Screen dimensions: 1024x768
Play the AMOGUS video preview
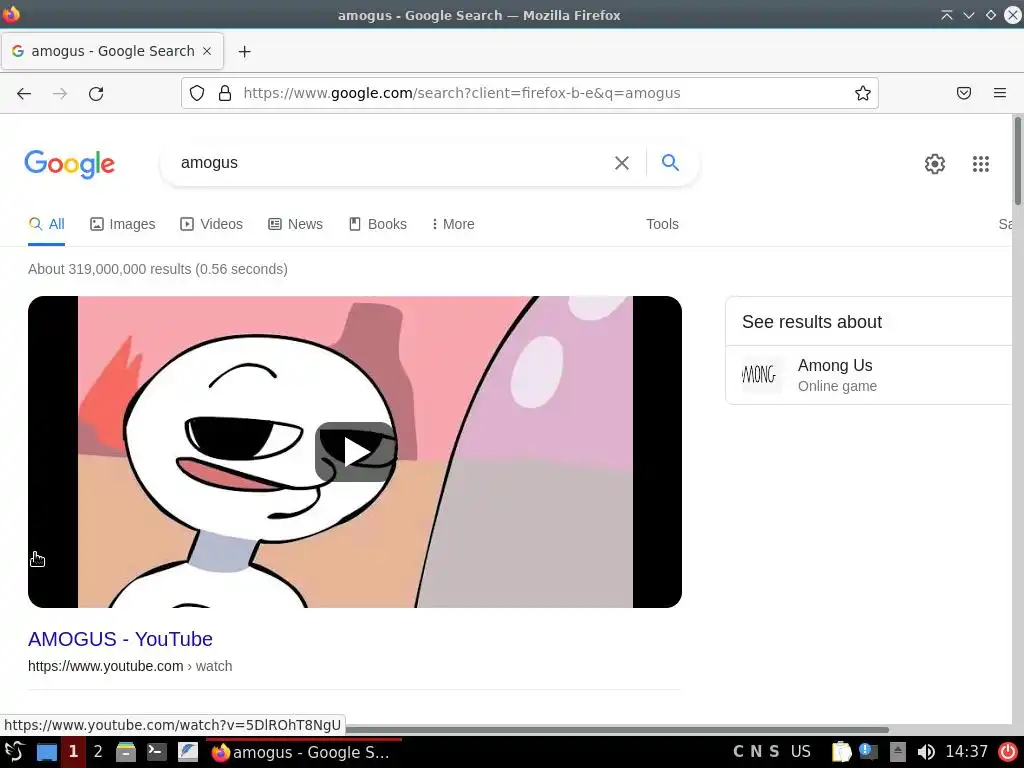(355, 452)
